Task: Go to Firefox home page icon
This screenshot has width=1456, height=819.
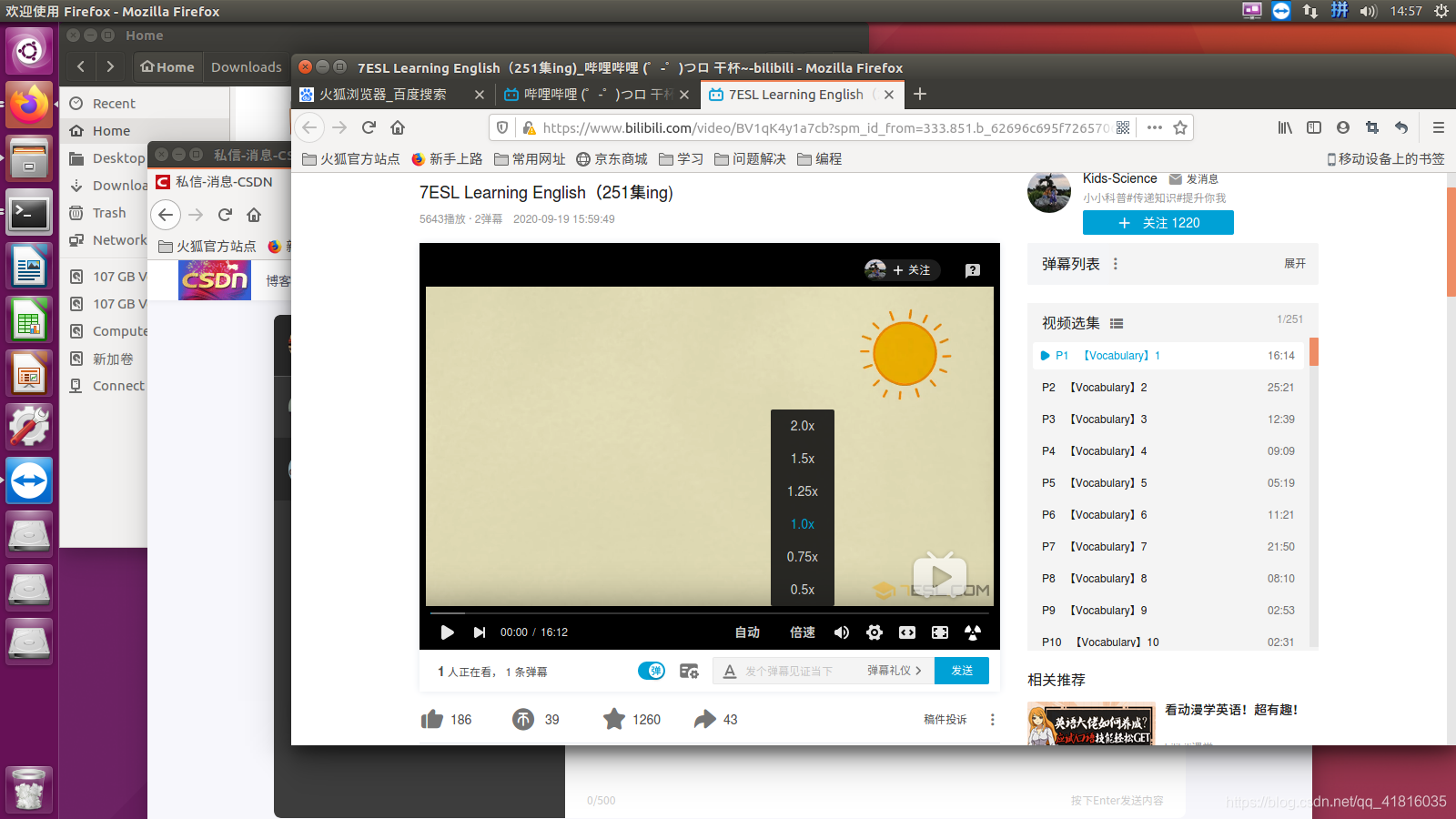Action: [x=398, y=127]
